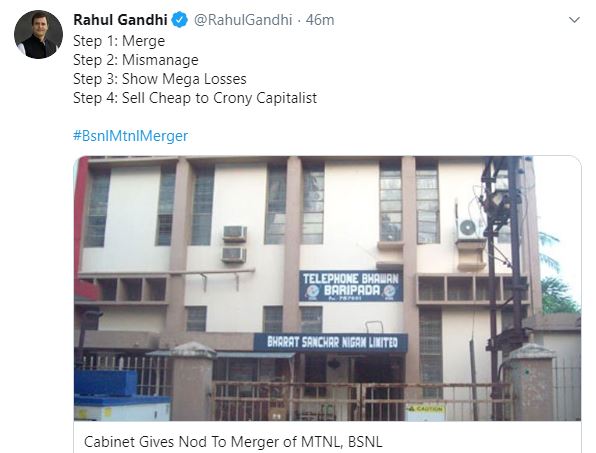This screenshot has height=453, width=596.
Task: Click the electric transformer pole in photo
Action: click(x=502, y=266)
